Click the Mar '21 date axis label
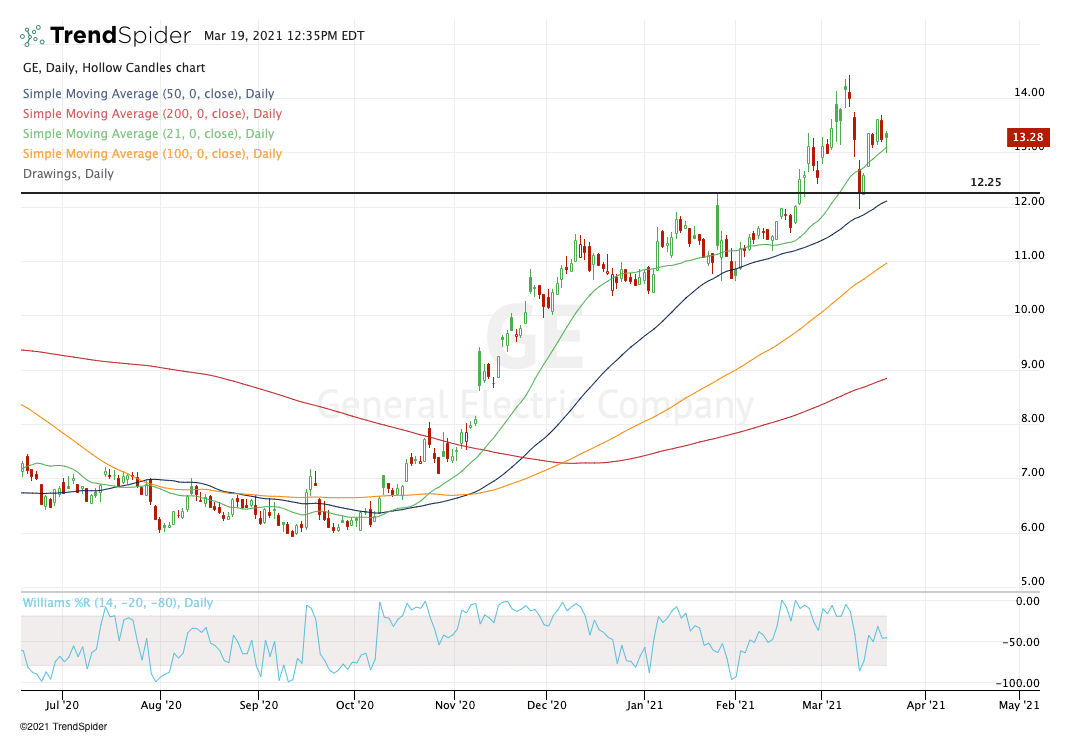The image size is (1070, 736). point(822,705)
